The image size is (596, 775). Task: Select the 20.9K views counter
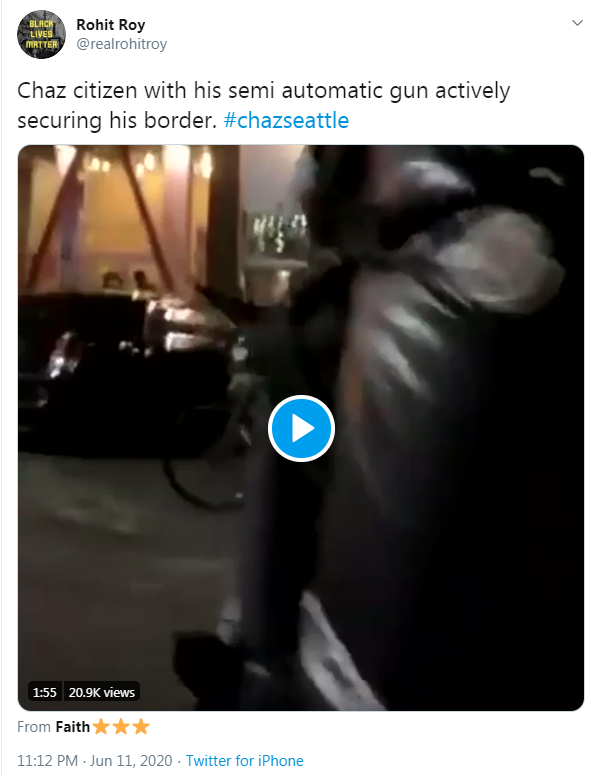click(102, 692)
